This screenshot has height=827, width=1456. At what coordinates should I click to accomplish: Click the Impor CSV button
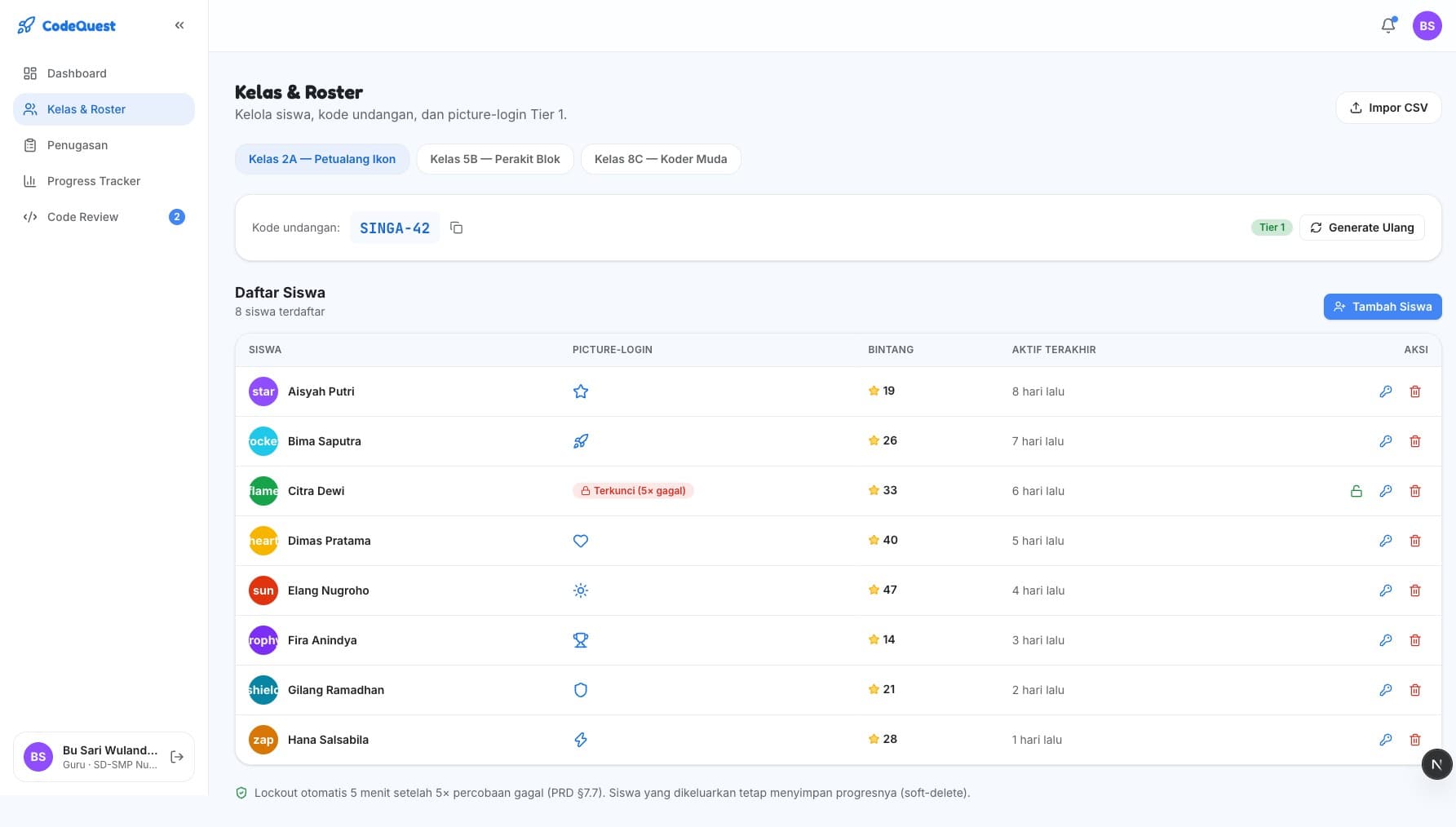[1388, 108]
